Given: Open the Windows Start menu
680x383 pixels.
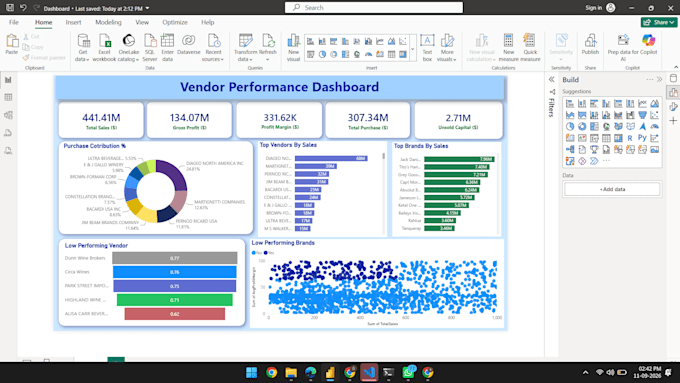Looking at the screenshot, I should point(251,373).
